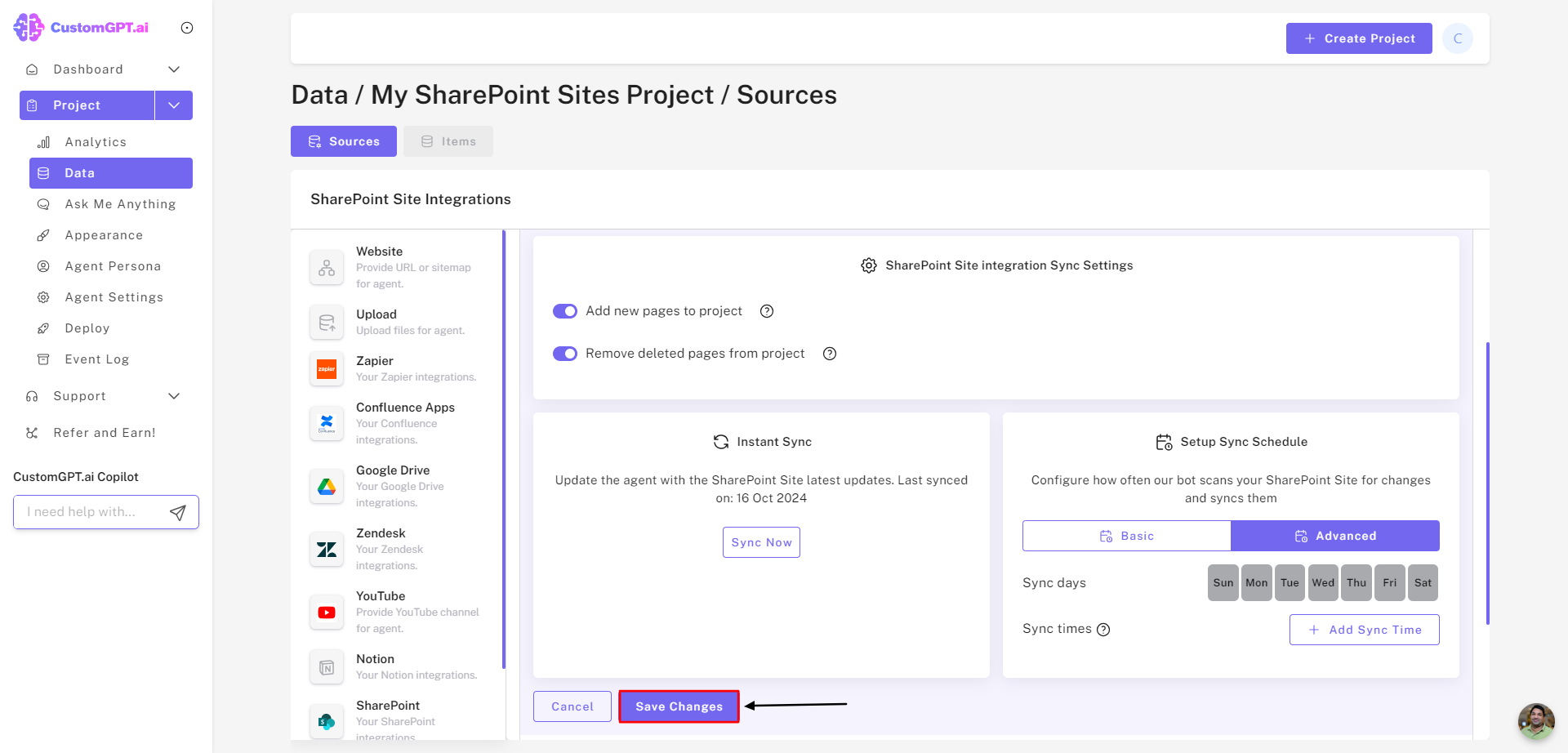Select the Website source icon
The width and height of the screenshot is (1568, 753).
327,268
